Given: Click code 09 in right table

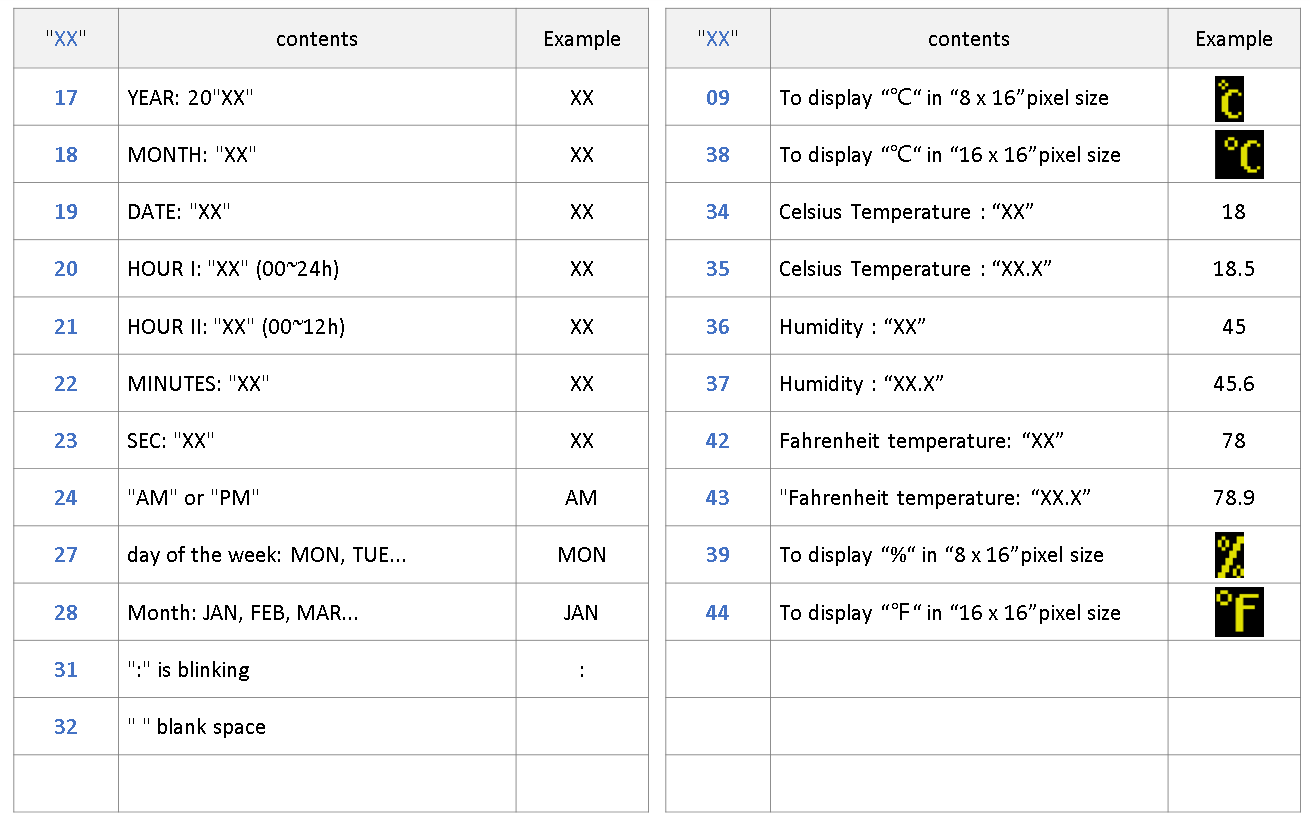Looking at the screenshot, I should [718, 98].
